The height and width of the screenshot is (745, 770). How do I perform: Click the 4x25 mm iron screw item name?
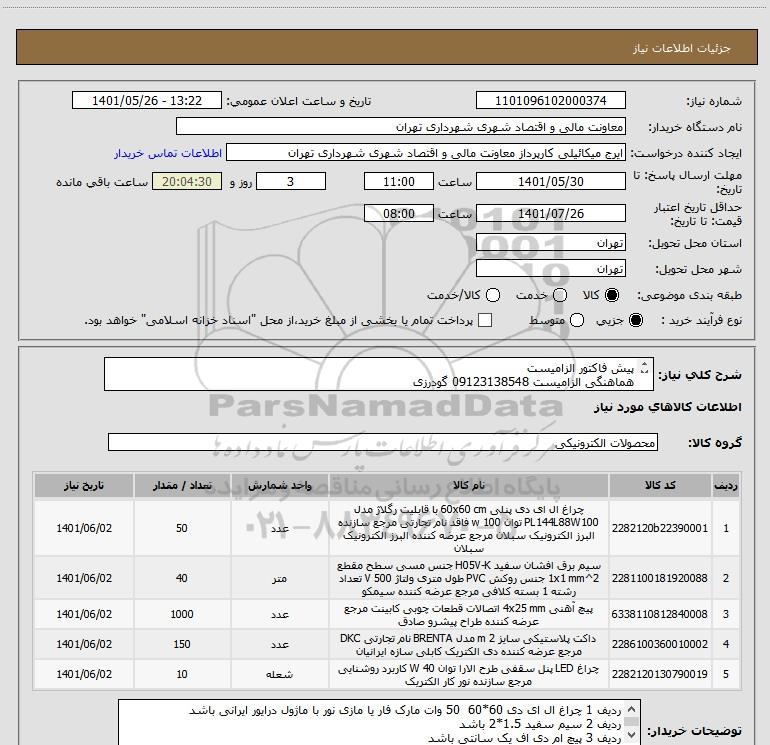pos(468,614)
